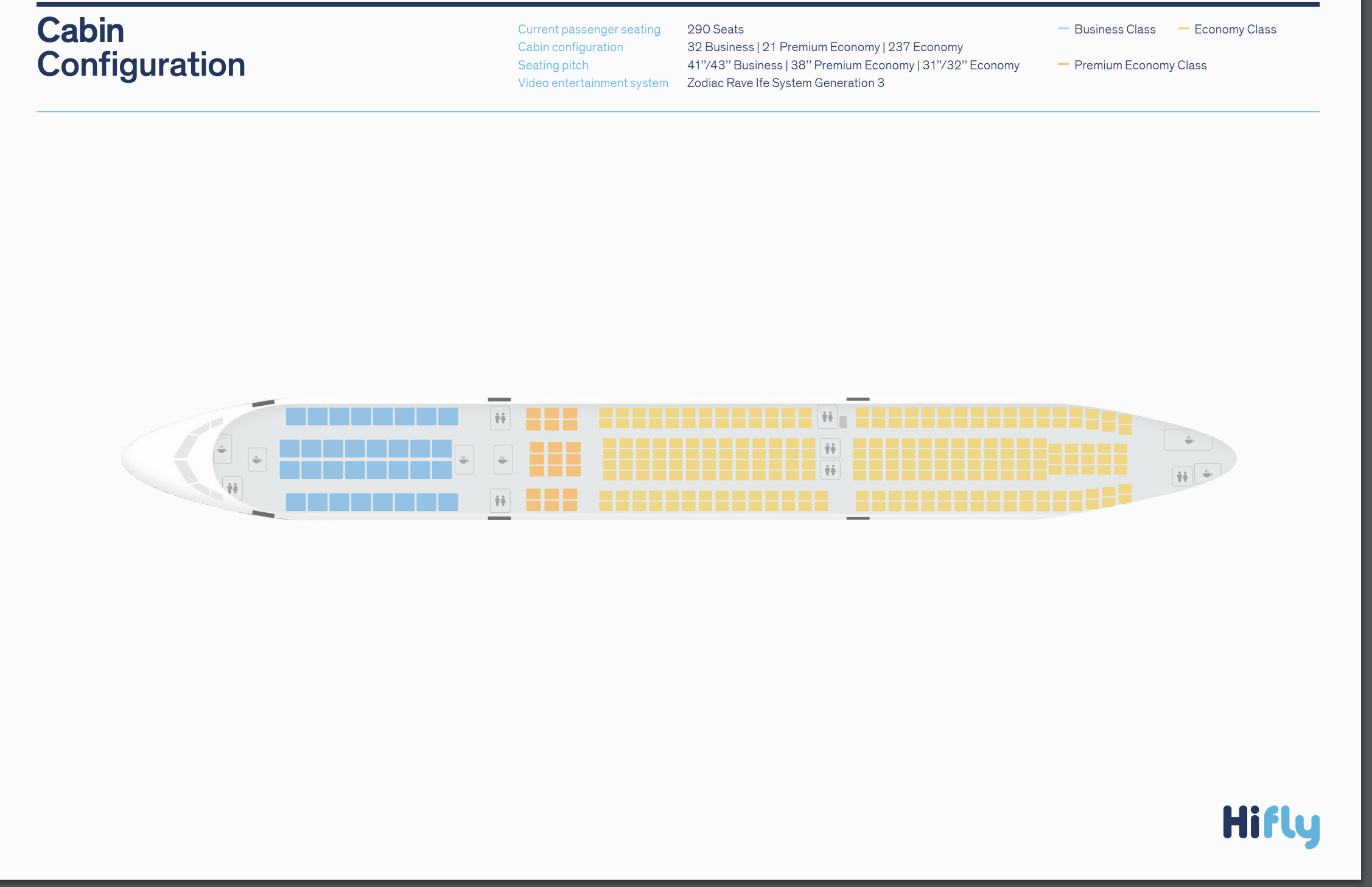Click the orange Premium Economy Class legend dash
The width and height of the screenshot is (1372, 887).
point(1063,64)
